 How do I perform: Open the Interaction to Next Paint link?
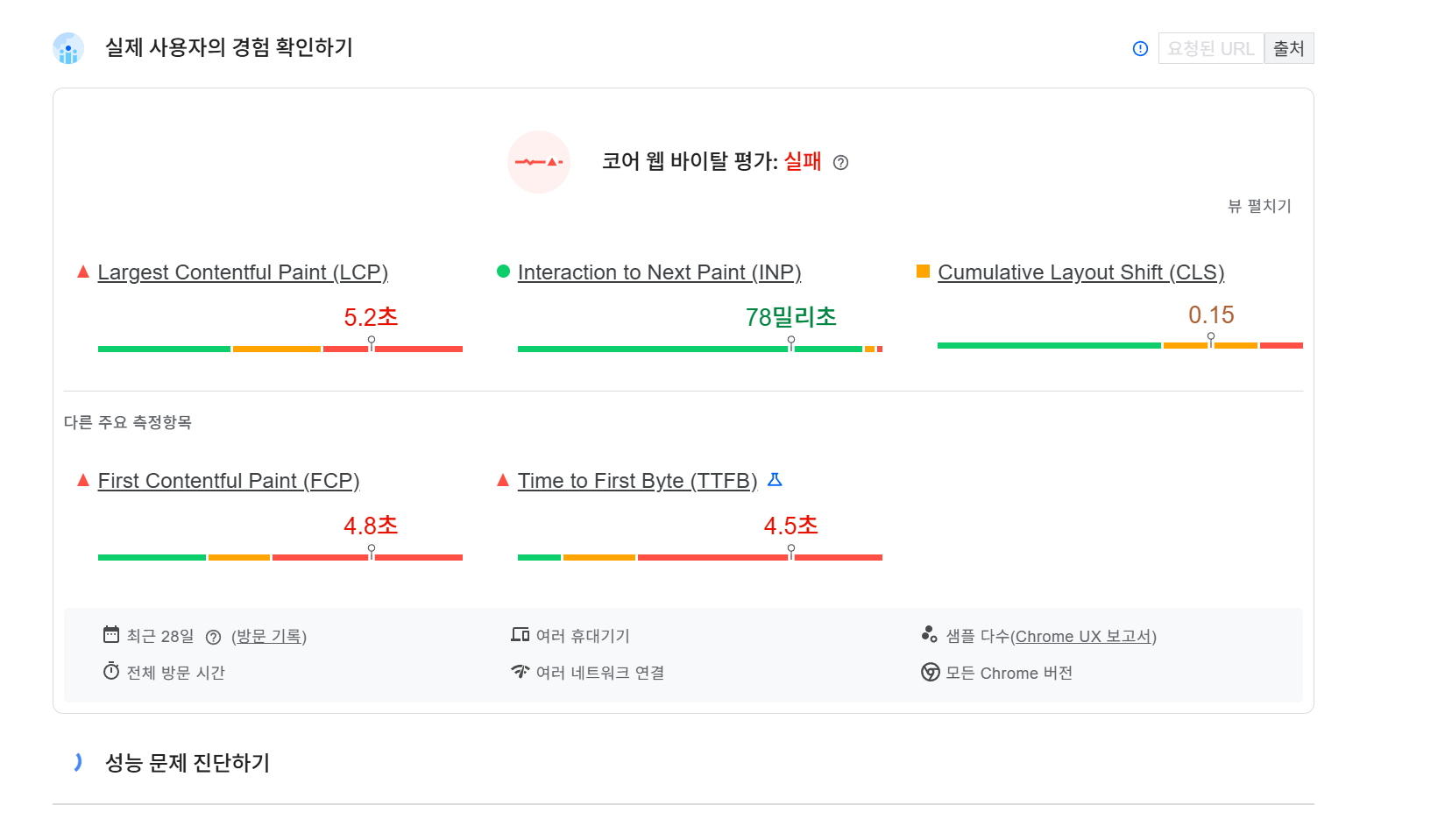pos(660,272)
